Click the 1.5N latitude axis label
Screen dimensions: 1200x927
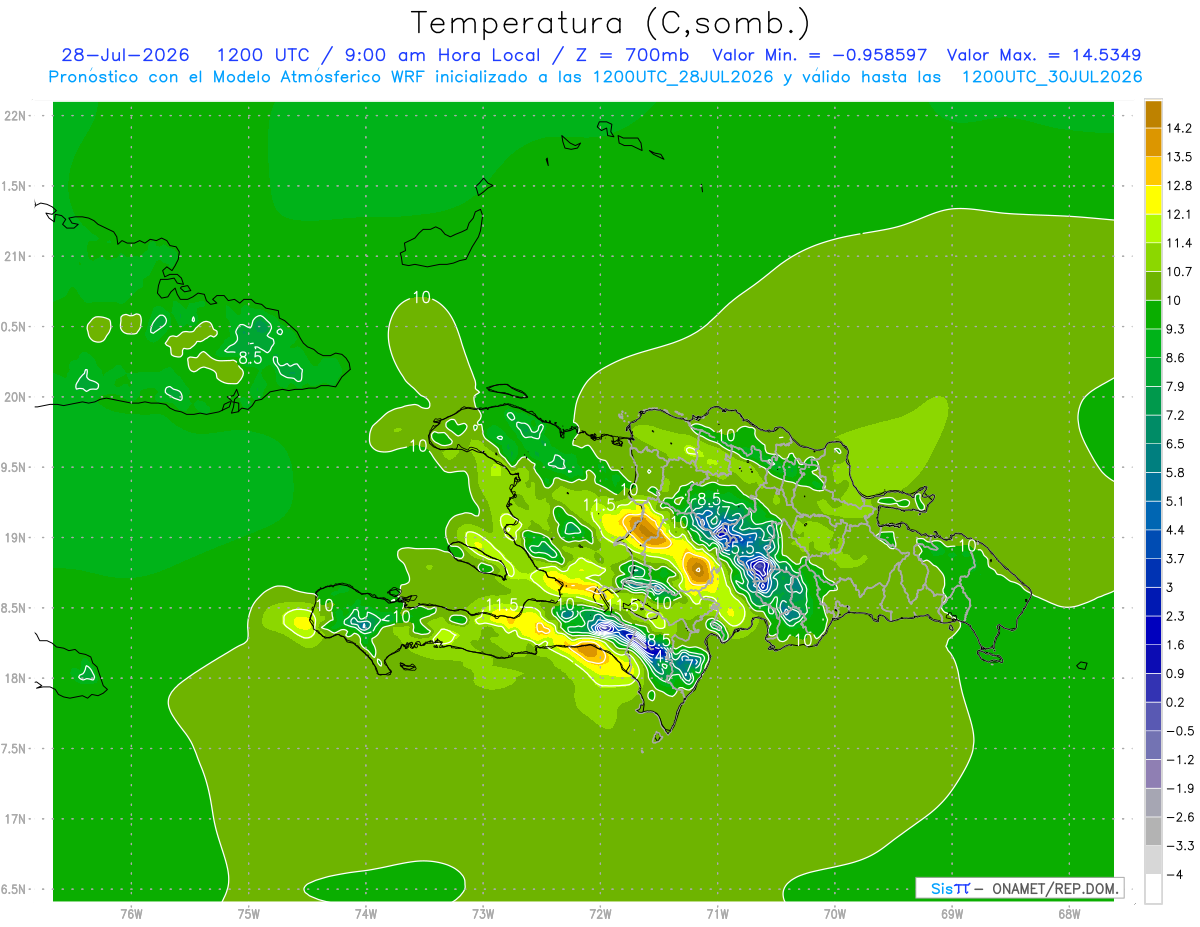15,186
